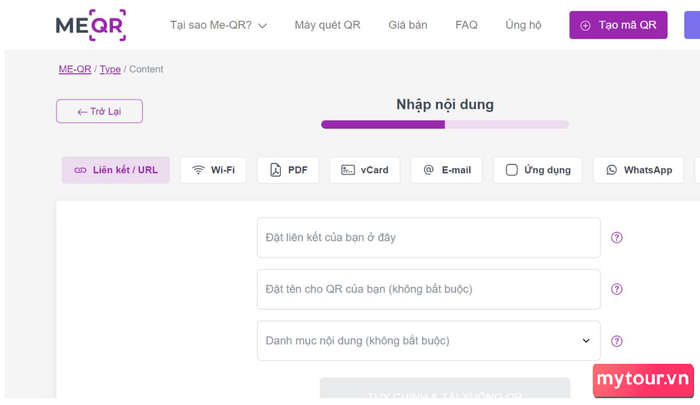Select the Ứng dụng QR type
The image size is (700, 405).
[x=538, y=170]
